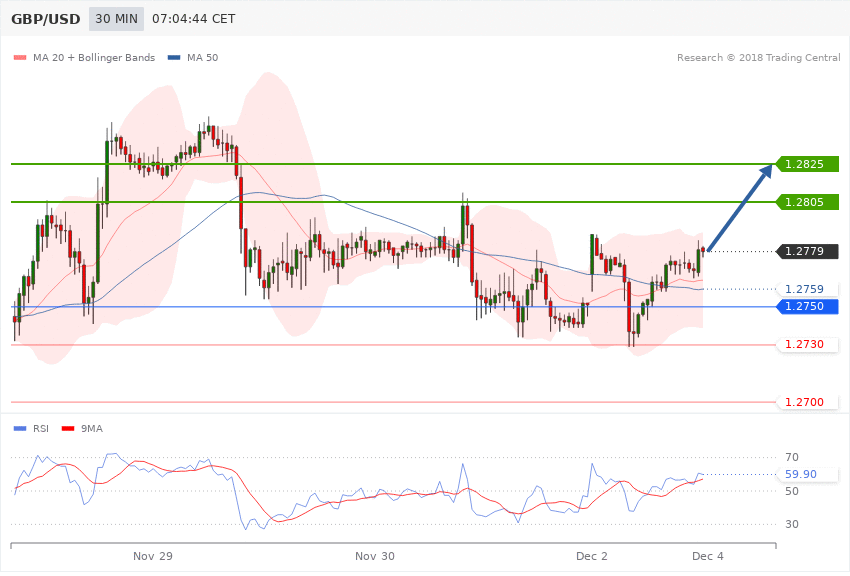Click the 1.2730 support price label
This screenshot has height=576, width=850.
[x=807, y=344]
